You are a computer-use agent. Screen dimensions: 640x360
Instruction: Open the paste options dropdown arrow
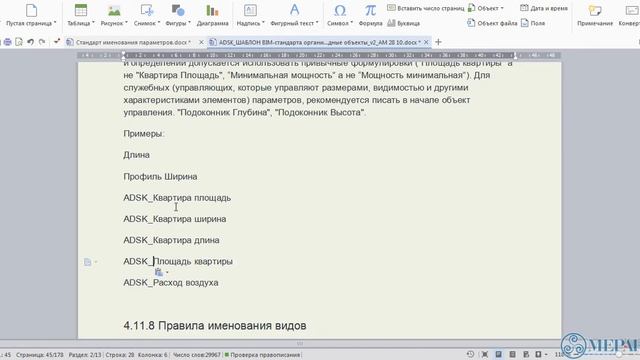(167, 273)
